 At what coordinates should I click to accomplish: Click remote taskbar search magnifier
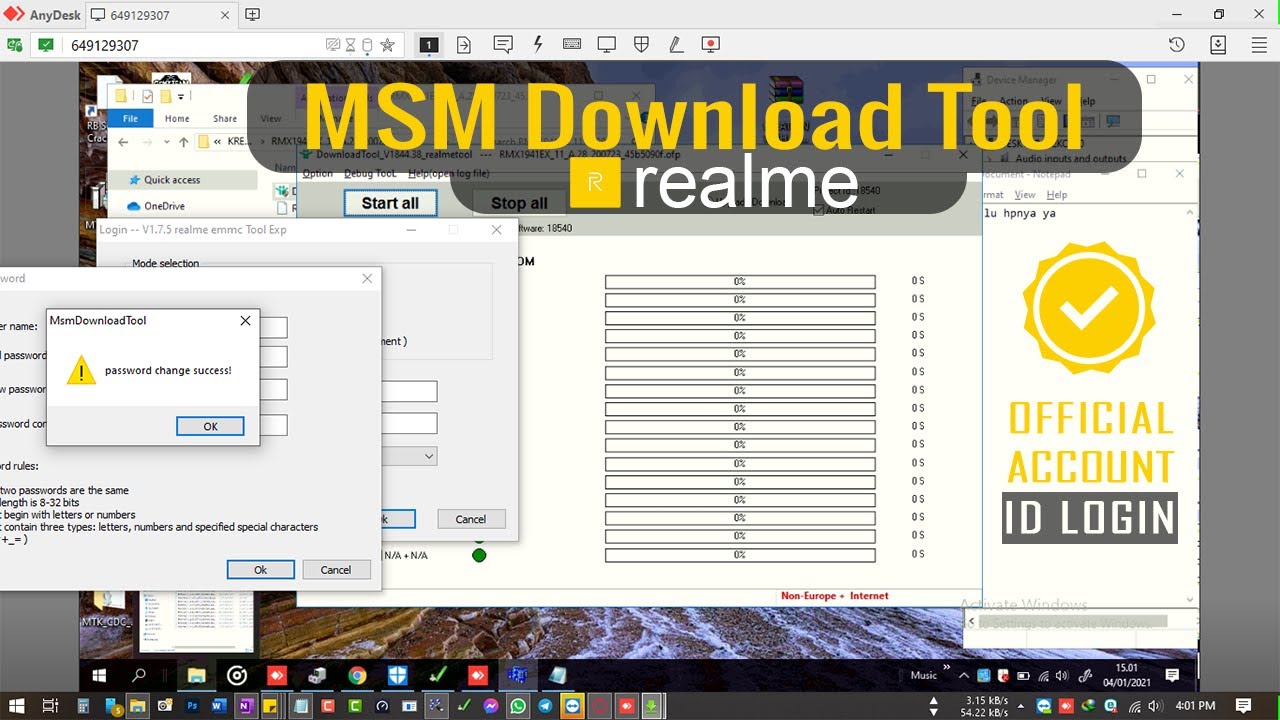pyautogui.click(x=139, y=676)
